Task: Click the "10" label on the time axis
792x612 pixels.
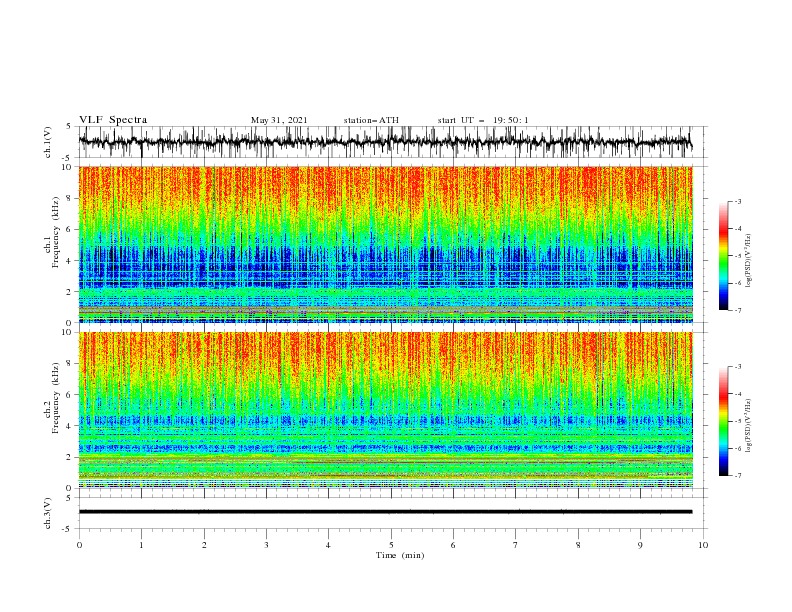Action: click(703, 545)
